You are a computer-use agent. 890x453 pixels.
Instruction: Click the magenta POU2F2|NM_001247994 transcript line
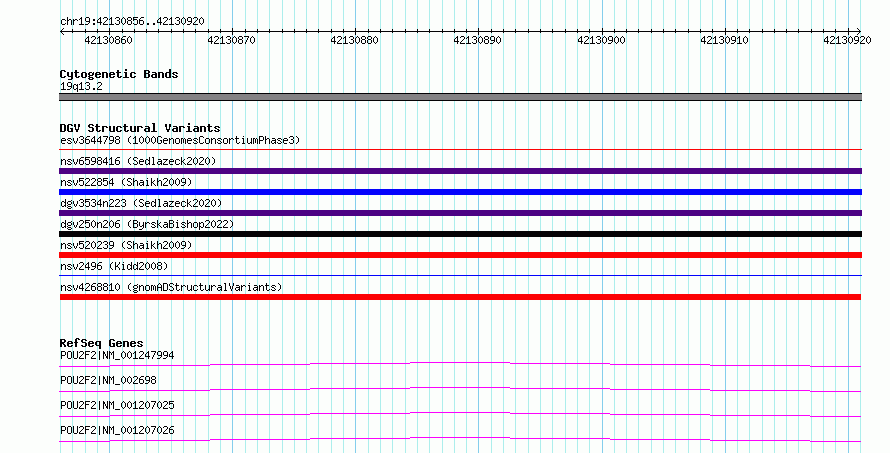[x=460, y=364]
